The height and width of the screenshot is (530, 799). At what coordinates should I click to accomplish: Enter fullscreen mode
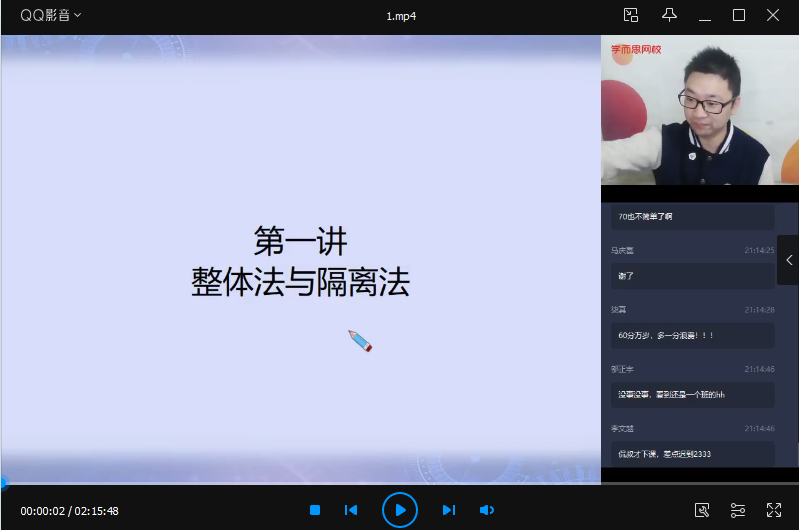pyautogui.click(x=773, y=510)
